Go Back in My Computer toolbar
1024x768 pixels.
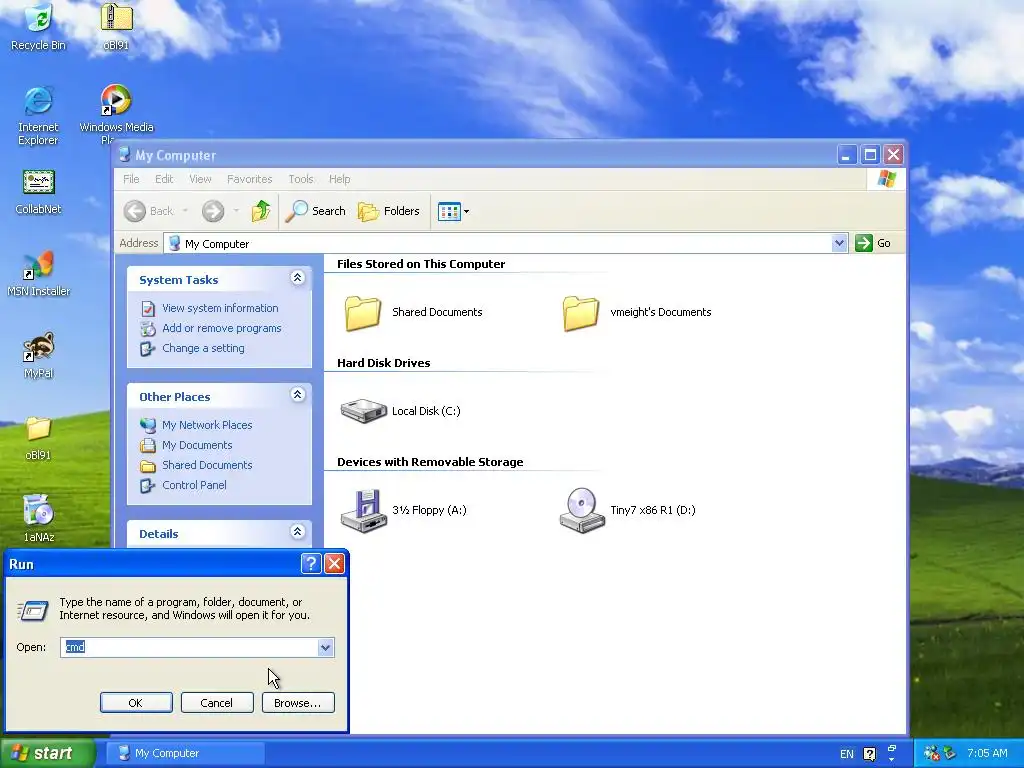tap(149, 211)
